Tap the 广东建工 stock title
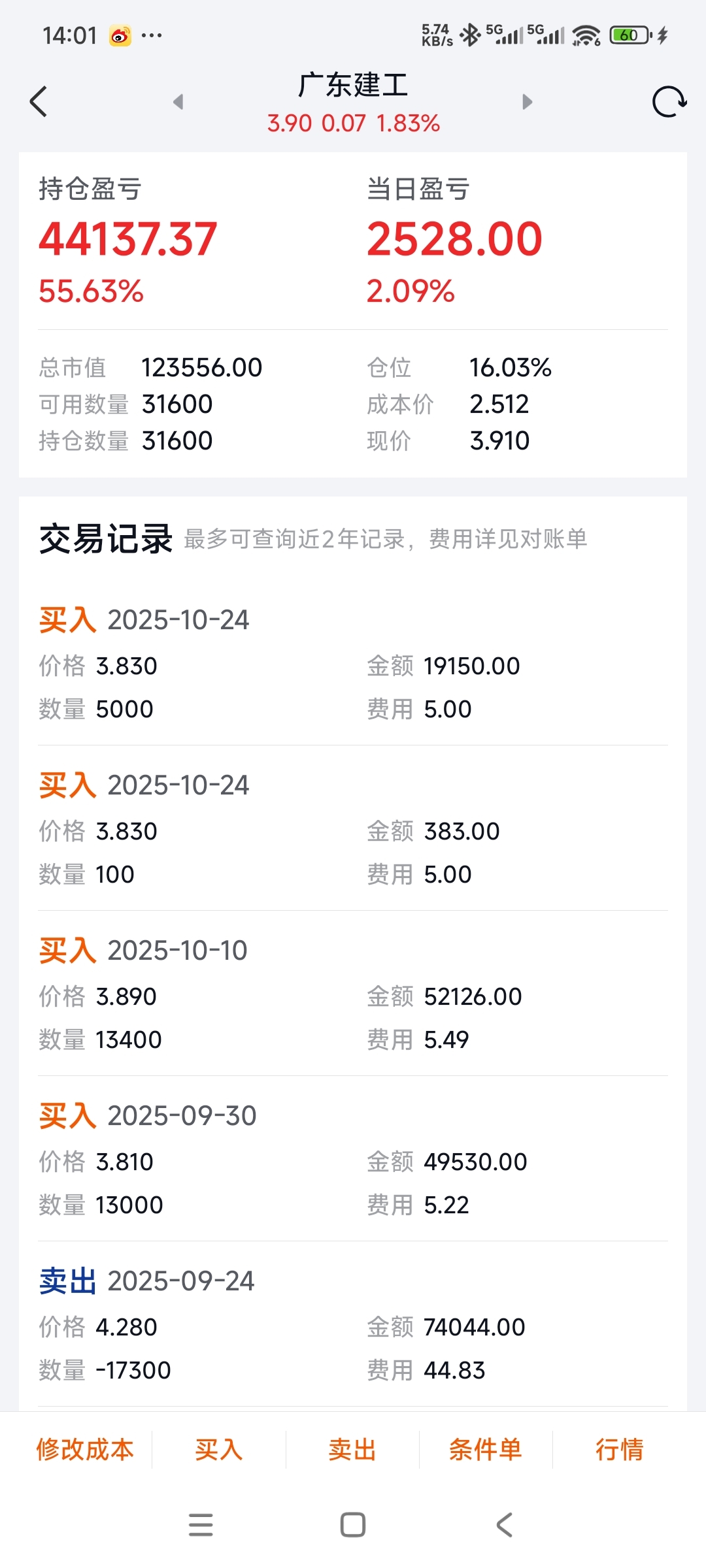Screen dimensions: 706x1568 pos(353,86)
